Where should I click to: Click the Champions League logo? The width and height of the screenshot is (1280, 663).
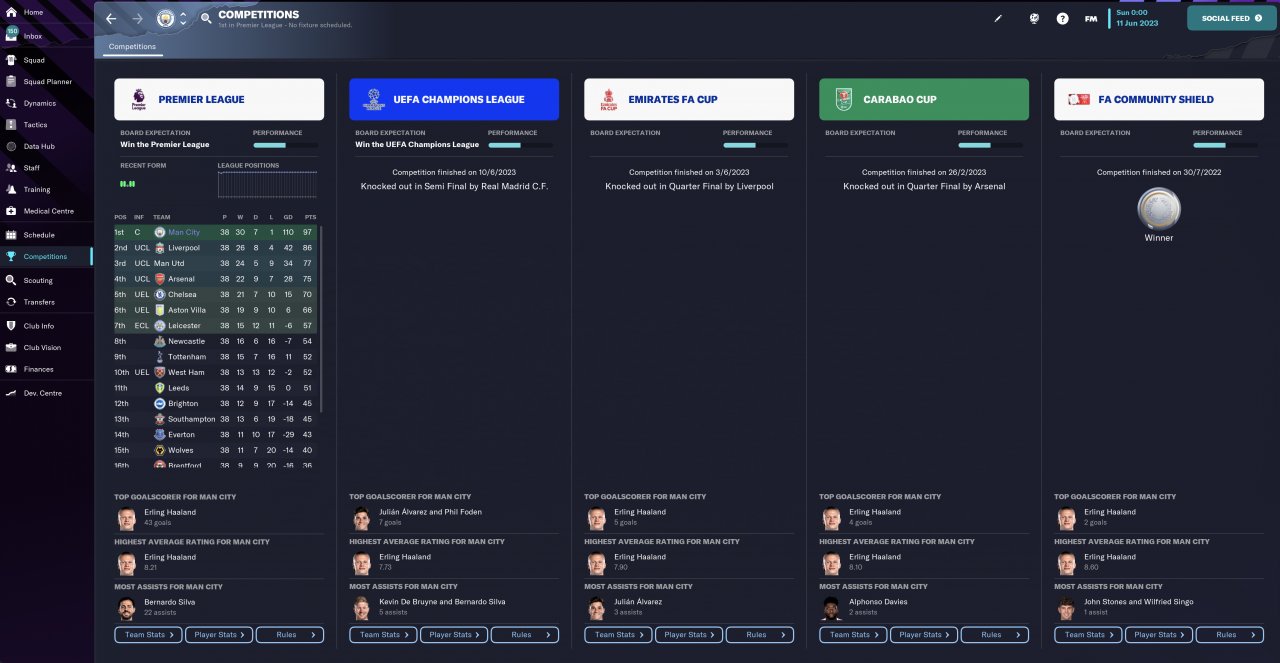[x=373, y=99]
